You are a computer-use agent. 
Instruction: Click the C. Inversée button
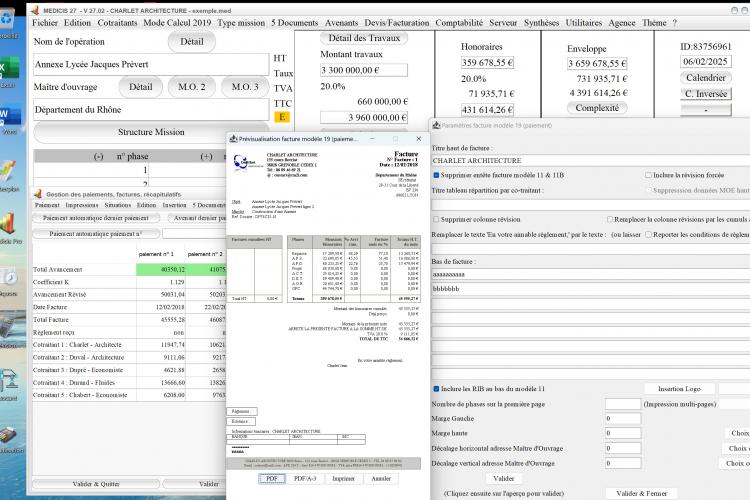pos(706,94)
